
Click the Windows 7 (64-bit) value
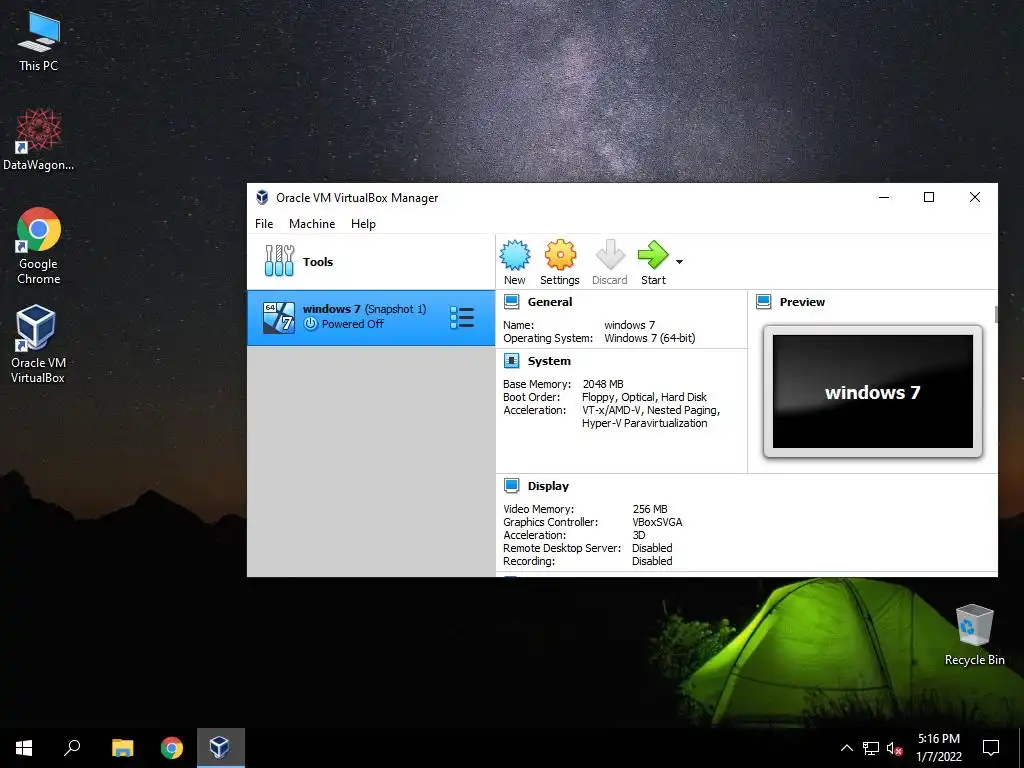(650, 338)
